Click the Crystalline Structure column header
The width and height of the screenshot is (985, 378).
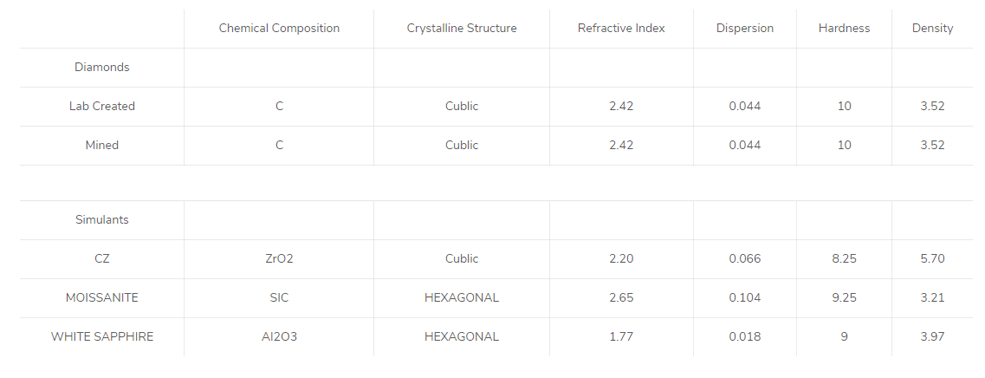[462, 28]
